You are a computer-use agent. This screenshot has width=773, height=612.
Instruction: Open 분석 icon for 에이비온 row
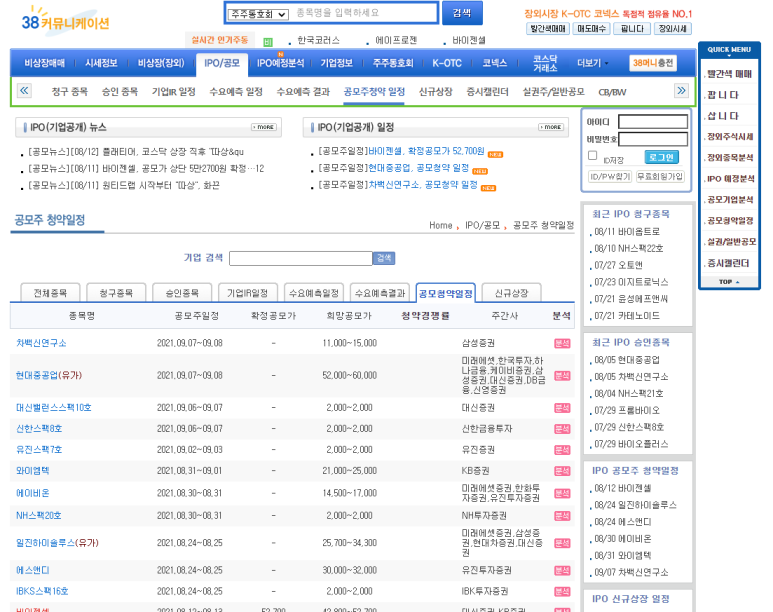click(562, 493)
